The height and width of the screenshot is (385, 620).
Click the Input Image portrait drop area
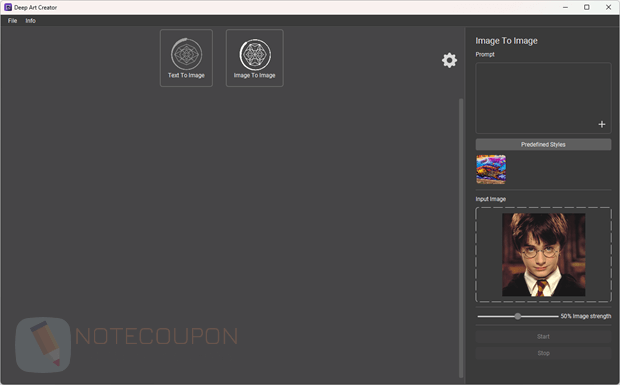[x=543, y=255]
